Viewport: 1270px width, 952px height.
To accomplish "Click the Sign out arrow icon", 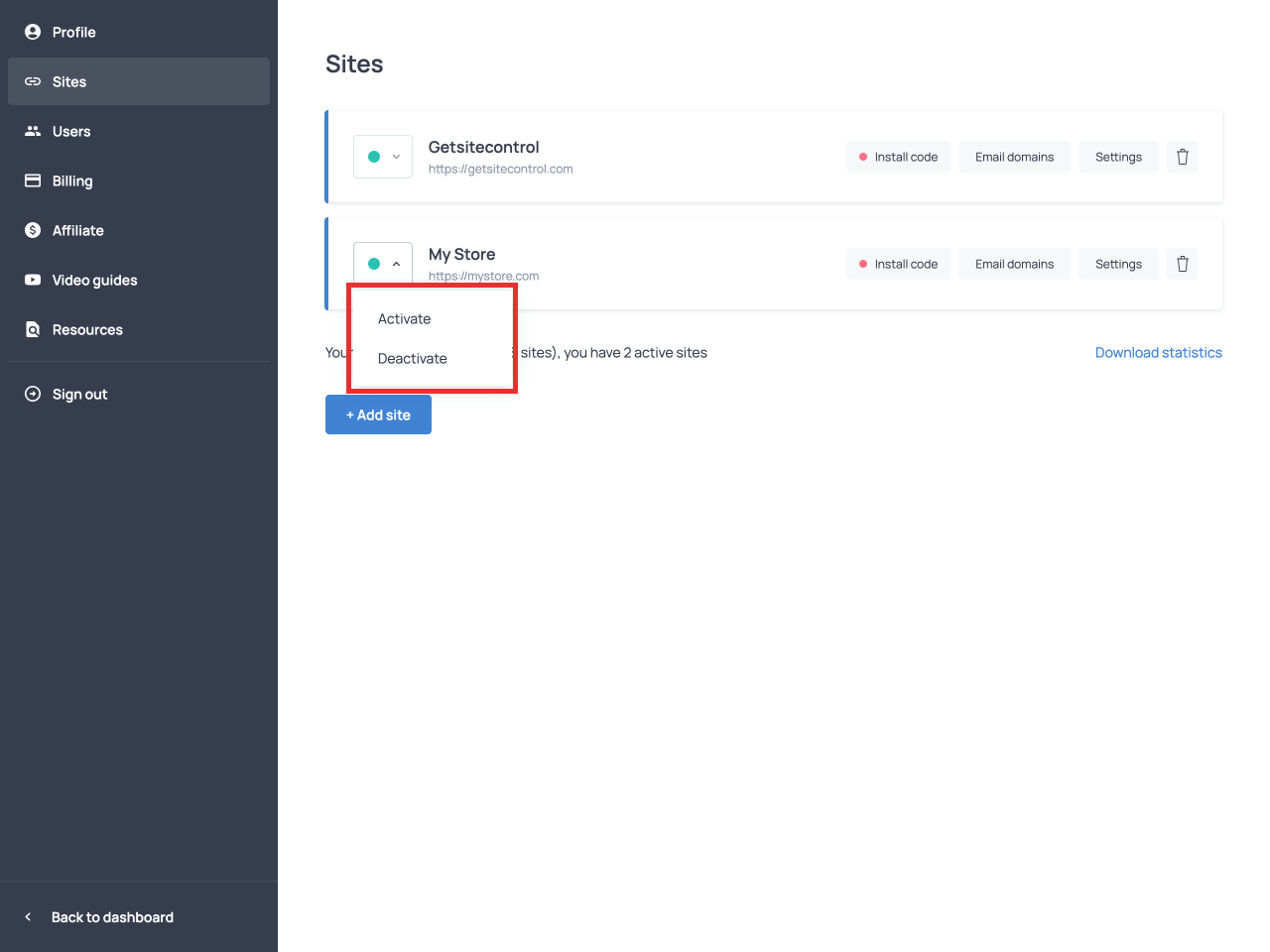I will coord(33,394).
